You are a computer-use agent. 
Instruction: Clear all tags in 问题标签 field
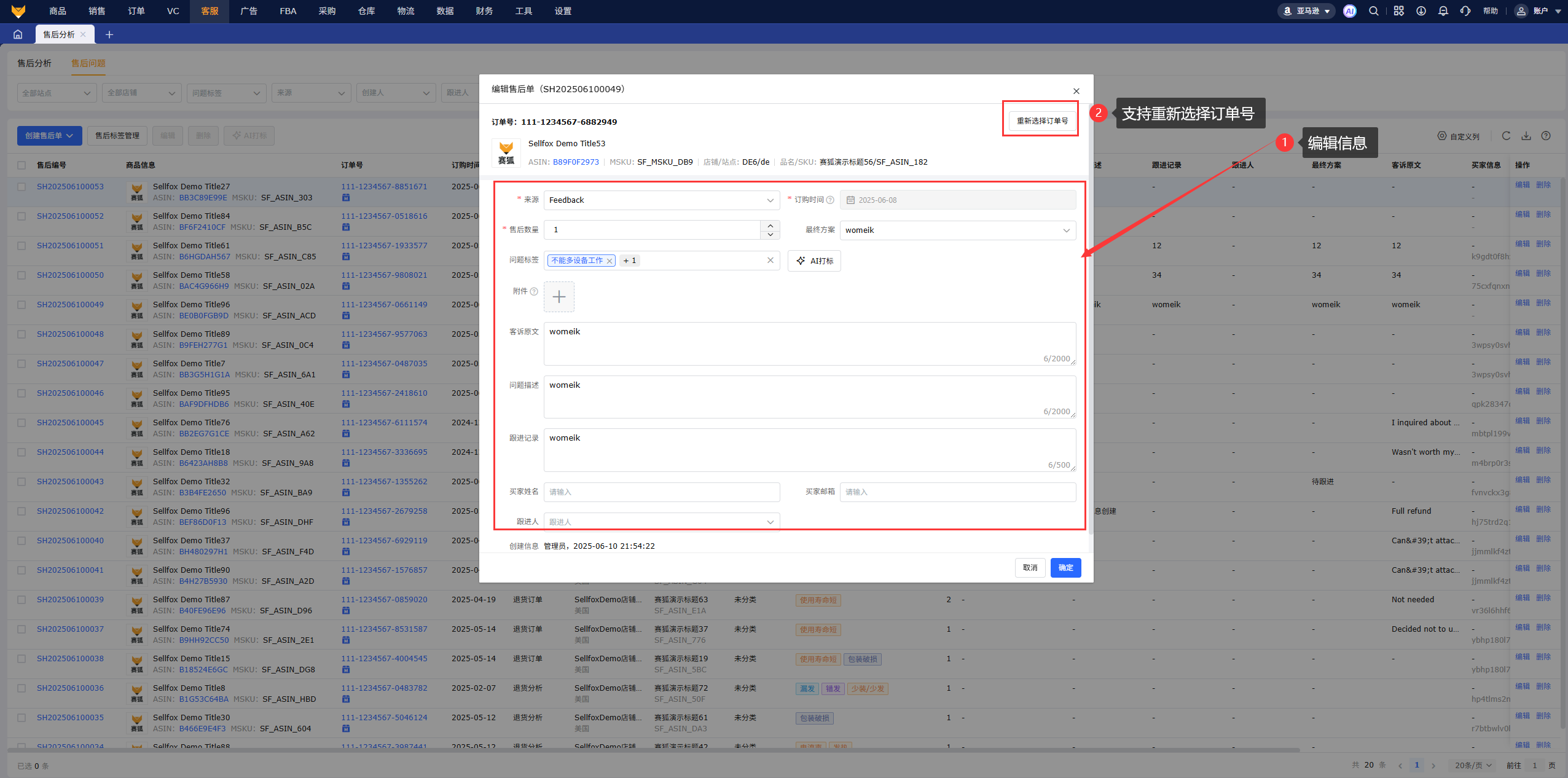click(770, 260)
